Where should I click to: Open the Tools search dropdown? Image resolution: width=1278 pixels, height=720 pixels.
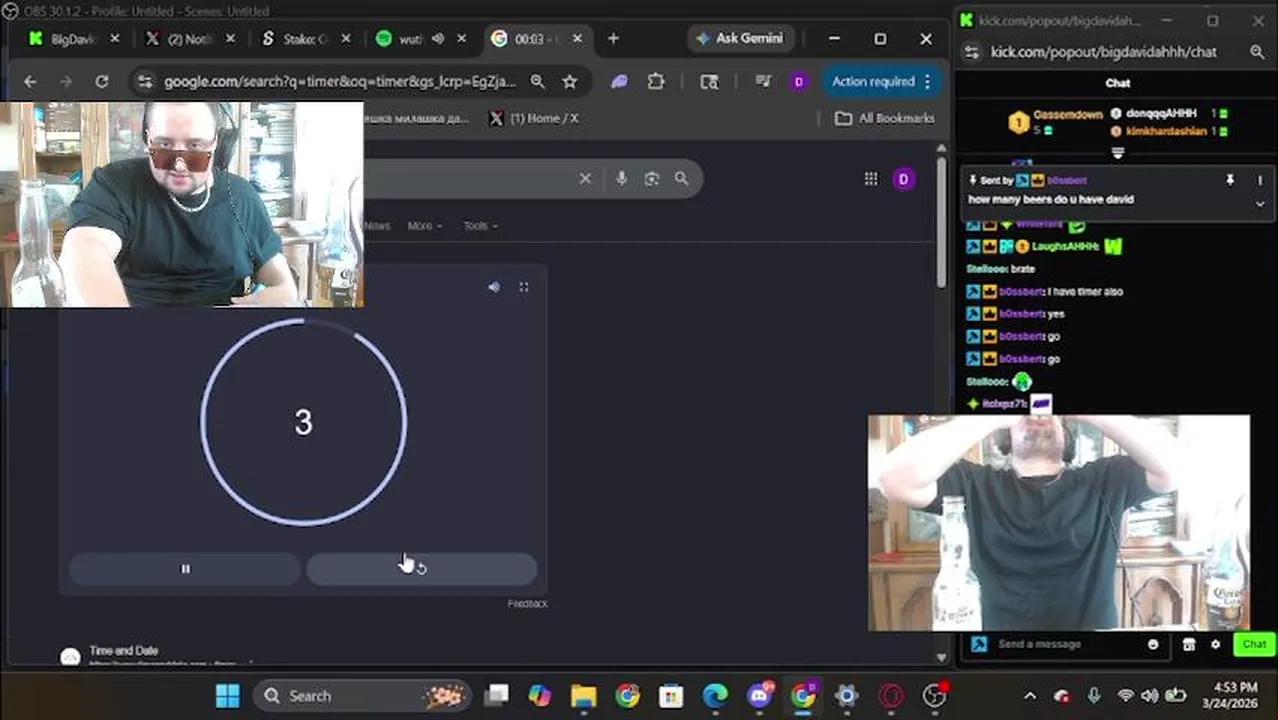click(480, 226)
